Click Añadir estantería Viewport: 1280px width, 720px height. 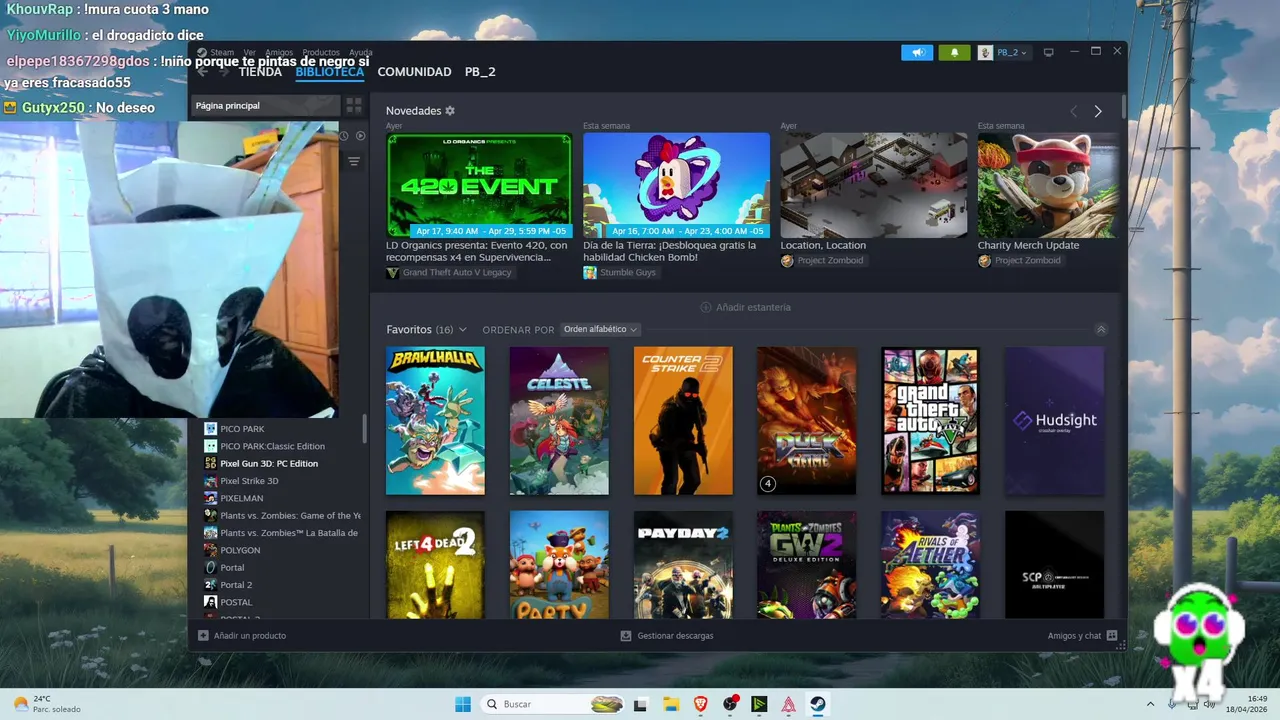tap(746, 307)
